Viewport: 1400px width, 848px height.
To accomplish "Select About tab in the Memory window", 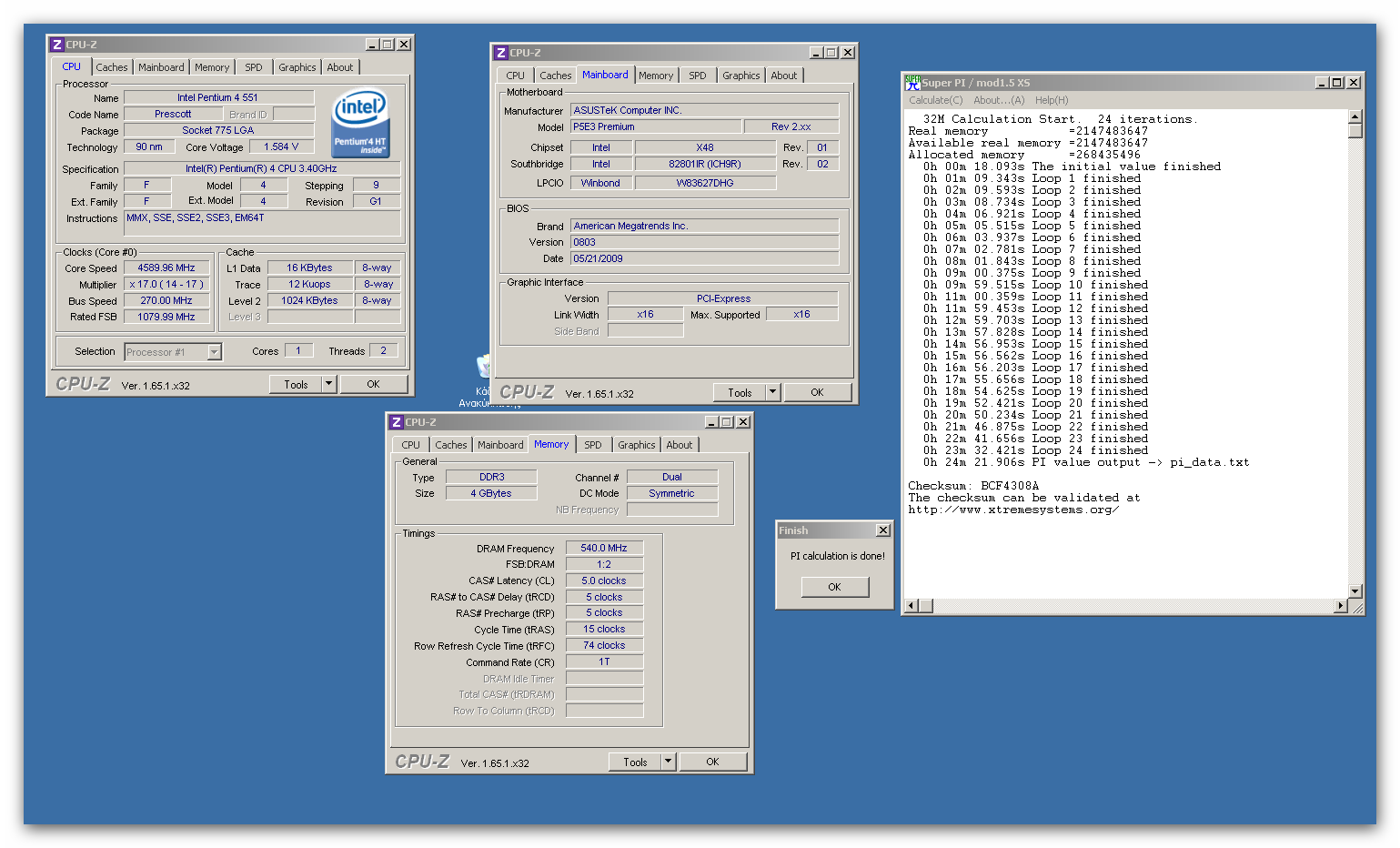I will [680, 445].
